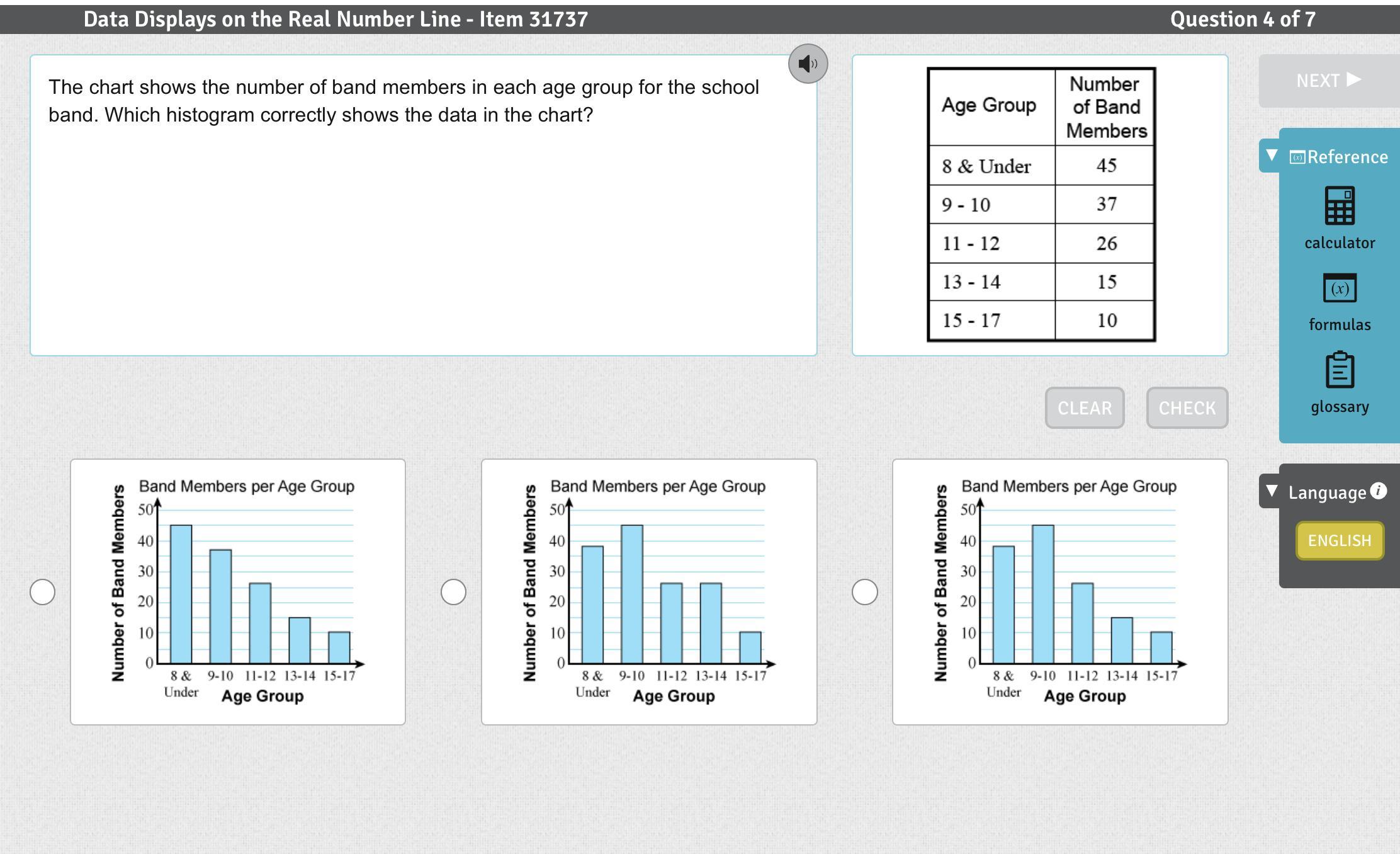Click the small Reference panel icon

coord(1297,157)
